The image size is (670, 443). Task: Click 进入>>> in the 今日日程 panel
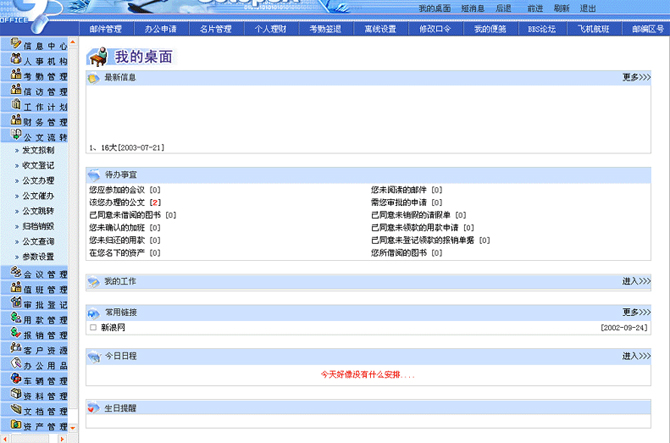coord(636,356)
